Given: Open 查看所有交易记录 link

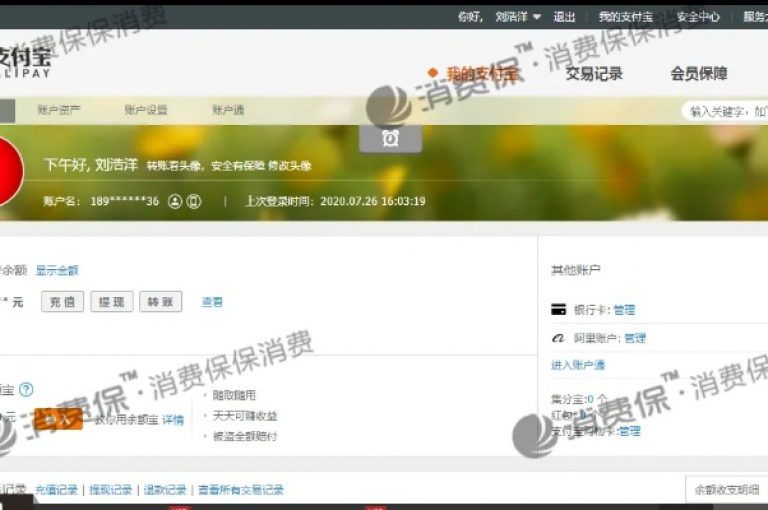Looking at the screenshot, I should 241,489.
